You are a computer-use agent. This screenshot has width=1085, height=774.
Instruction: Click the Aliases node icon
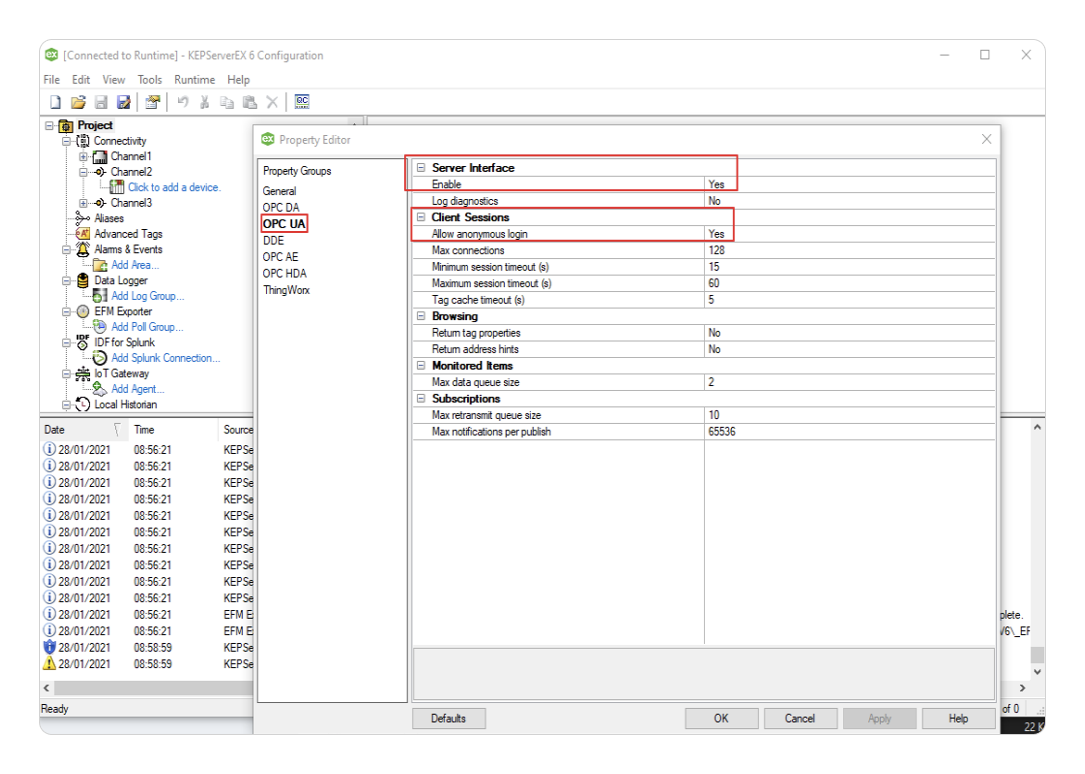coord(83,218)
